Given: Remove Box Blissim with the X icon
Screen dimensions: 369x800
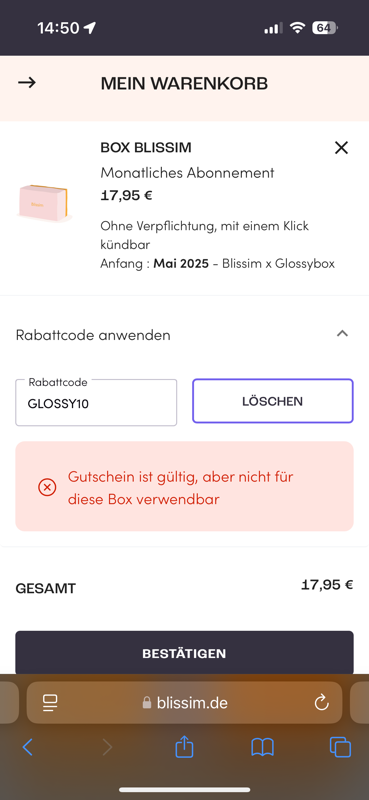Looking at the screenshot, I should 341,148.
